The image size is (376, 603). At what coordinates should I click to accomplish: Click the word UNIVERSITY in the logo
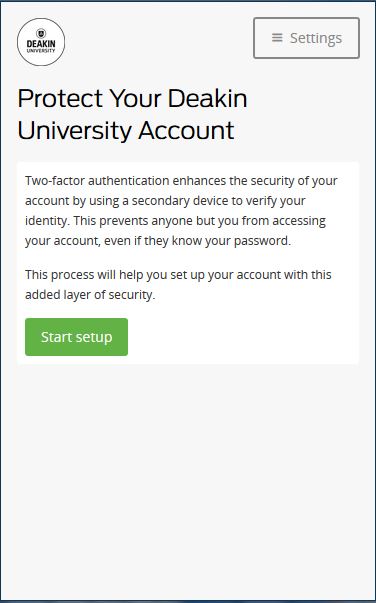point(41,51)
